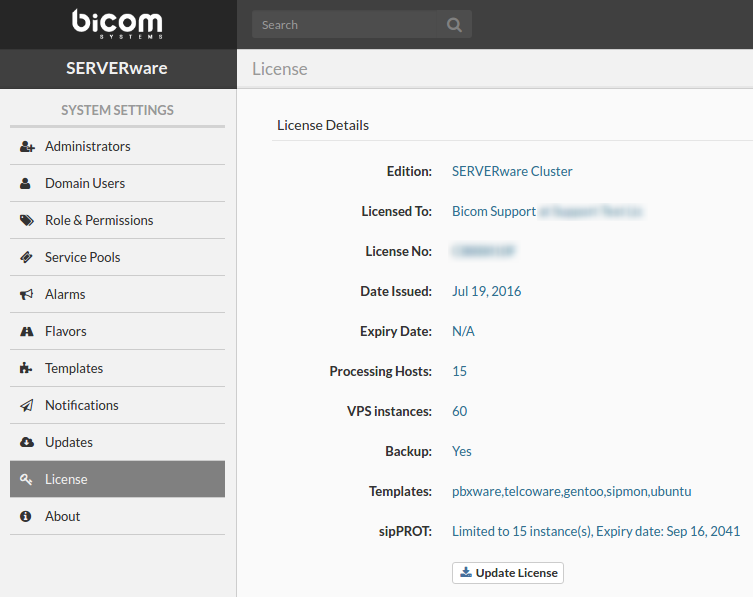Click the Updates cloud download icon
Screen dimensions: 753x597
(x=27, y=443)
